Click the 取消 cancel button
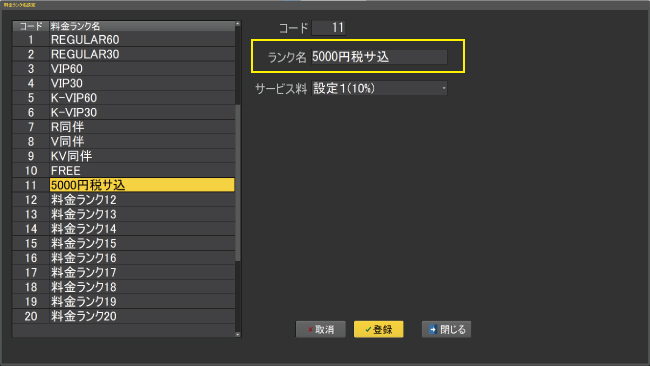 (320, 330)
